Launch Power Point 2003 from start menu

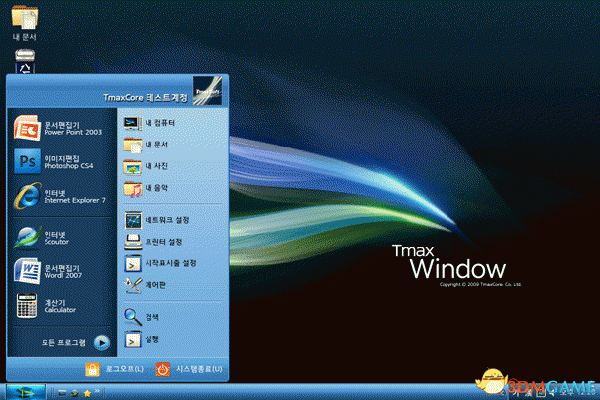click(58, 128)
